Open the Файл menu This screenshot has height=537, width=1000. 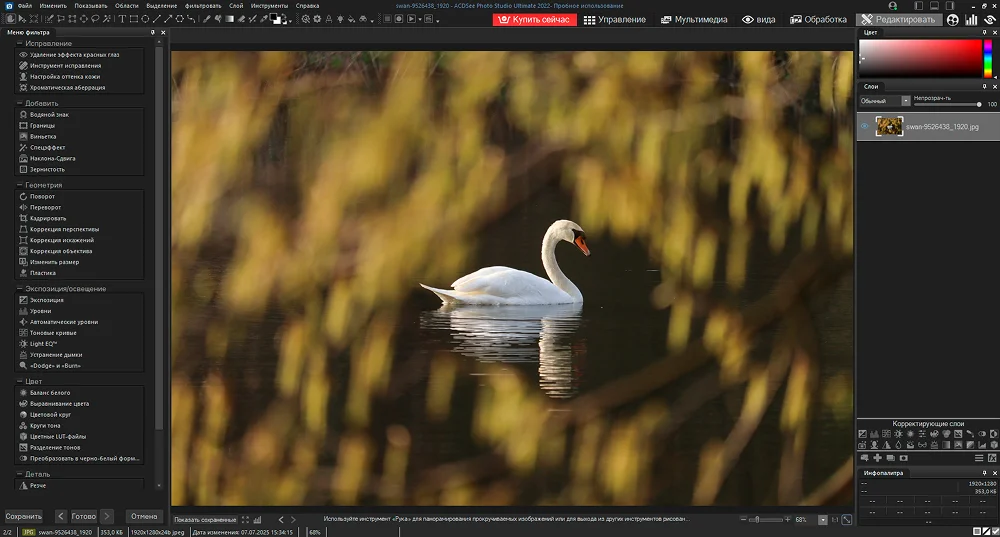pos(25,6)
